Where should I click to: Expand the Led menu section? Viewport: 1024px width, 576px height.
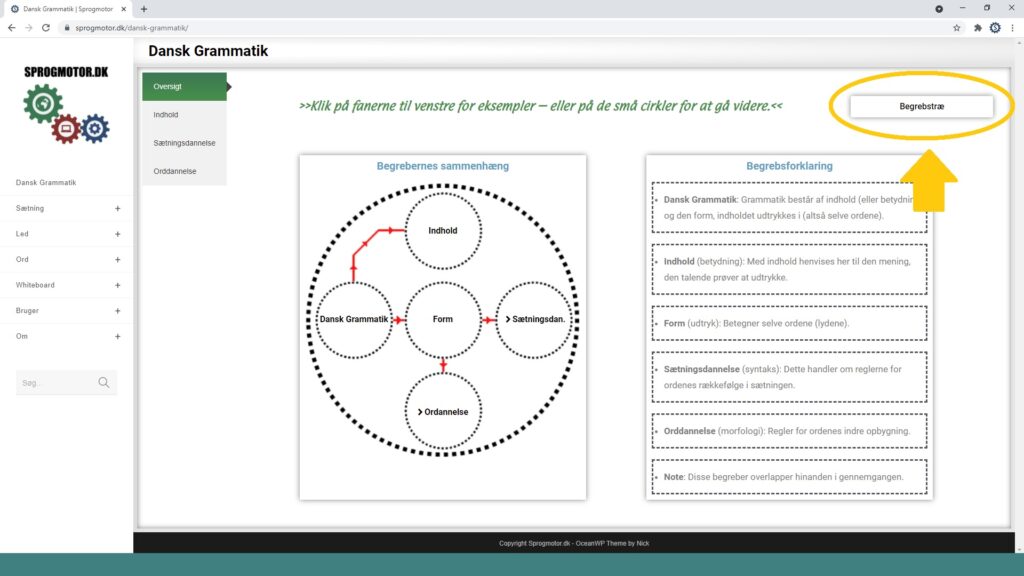[118, 234]
